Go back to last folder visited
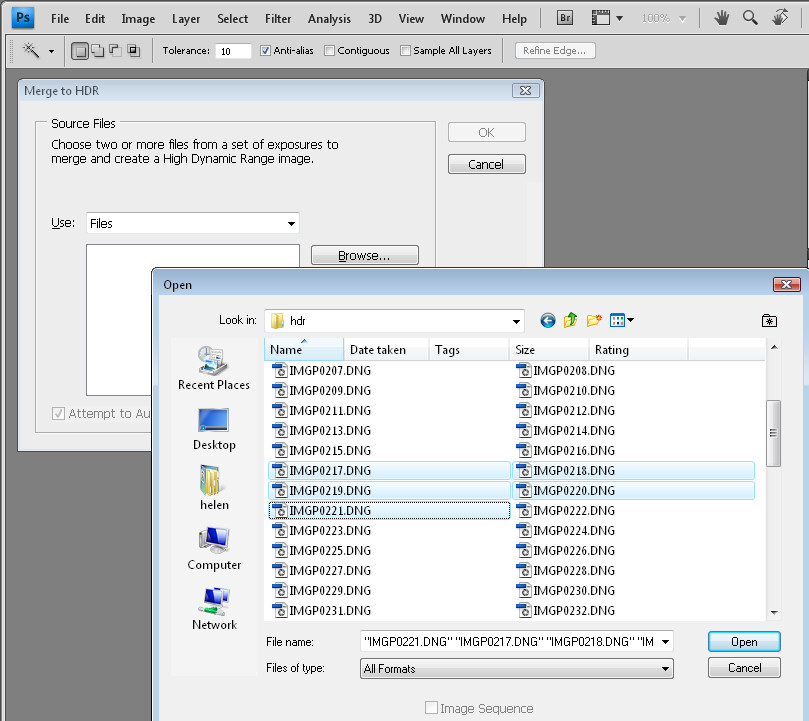 click(548, 321)
